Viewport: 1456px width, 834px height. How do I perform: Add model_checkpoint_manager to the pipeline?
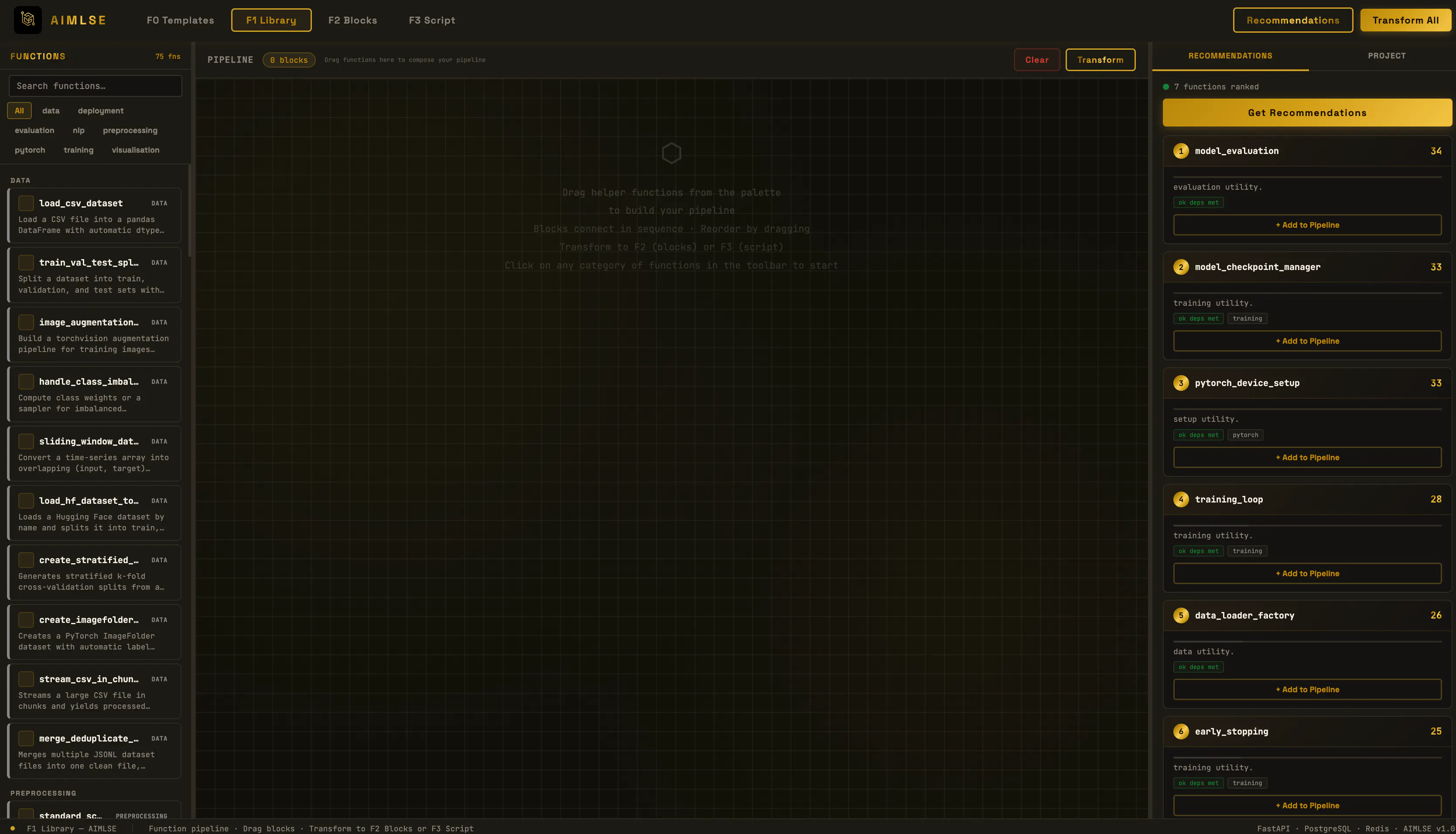point(1307,341)
